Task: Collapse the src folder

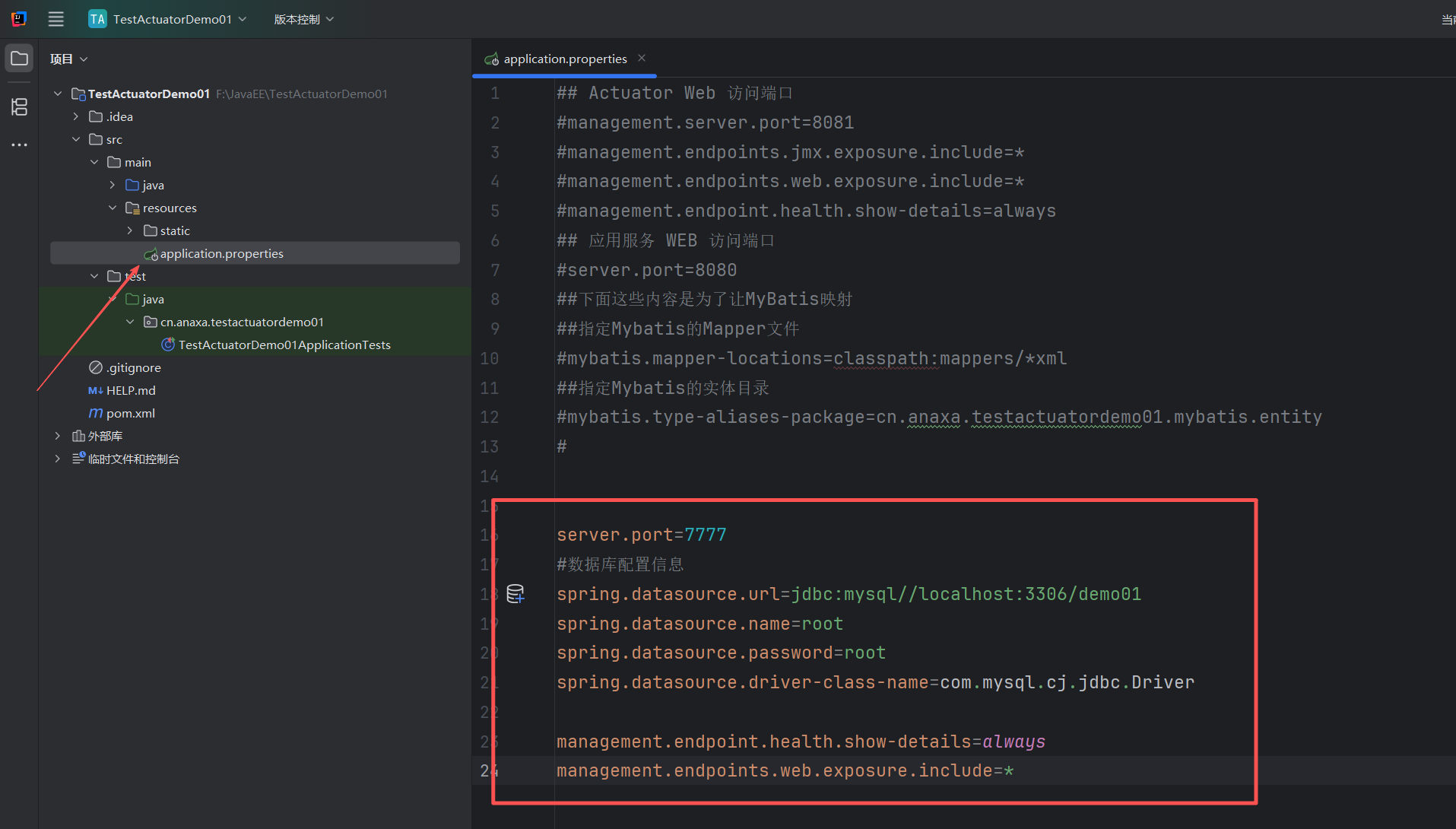Action: [x=76, y=139]
